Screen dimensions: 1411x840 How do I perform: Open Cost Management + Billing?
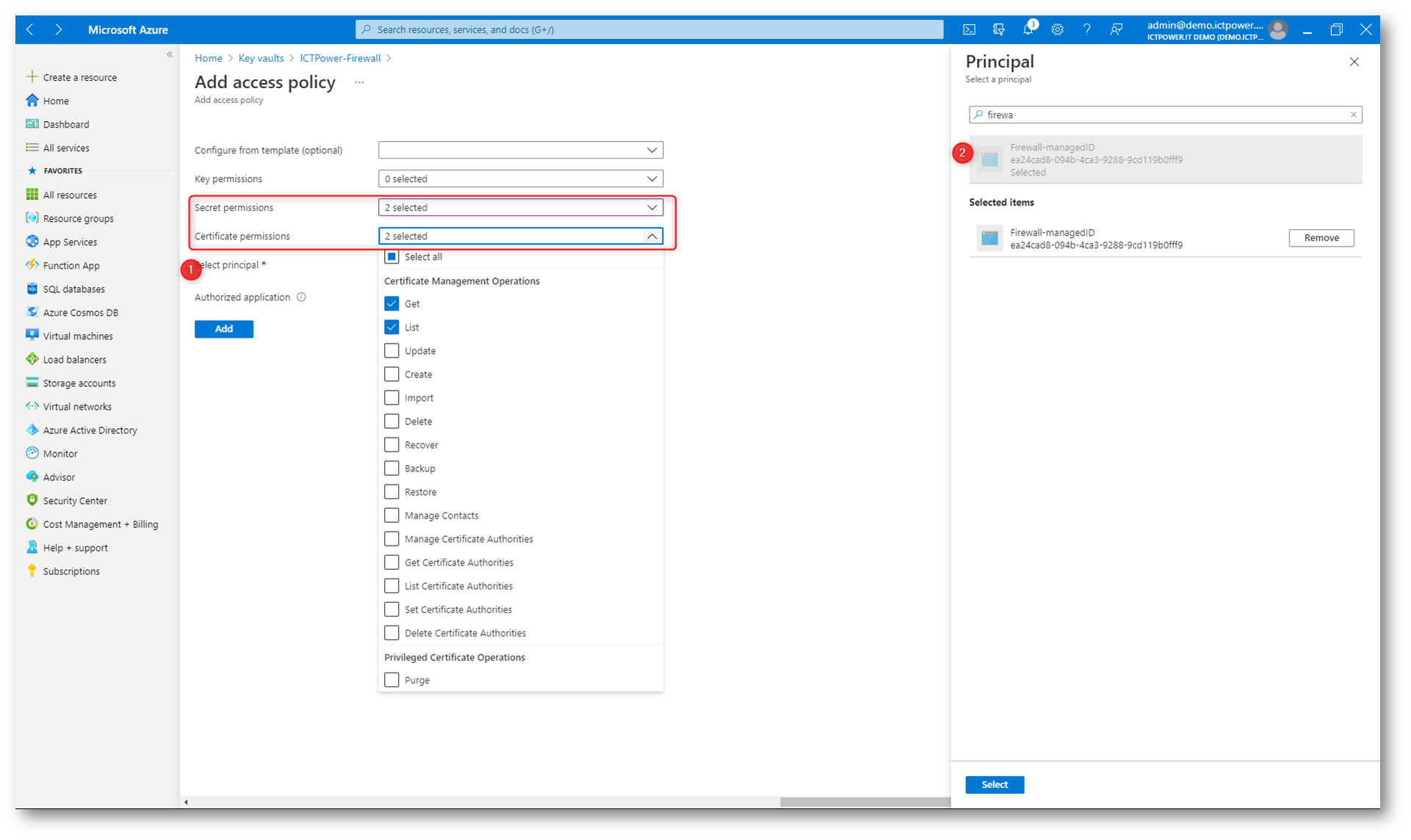pos(101,524)
